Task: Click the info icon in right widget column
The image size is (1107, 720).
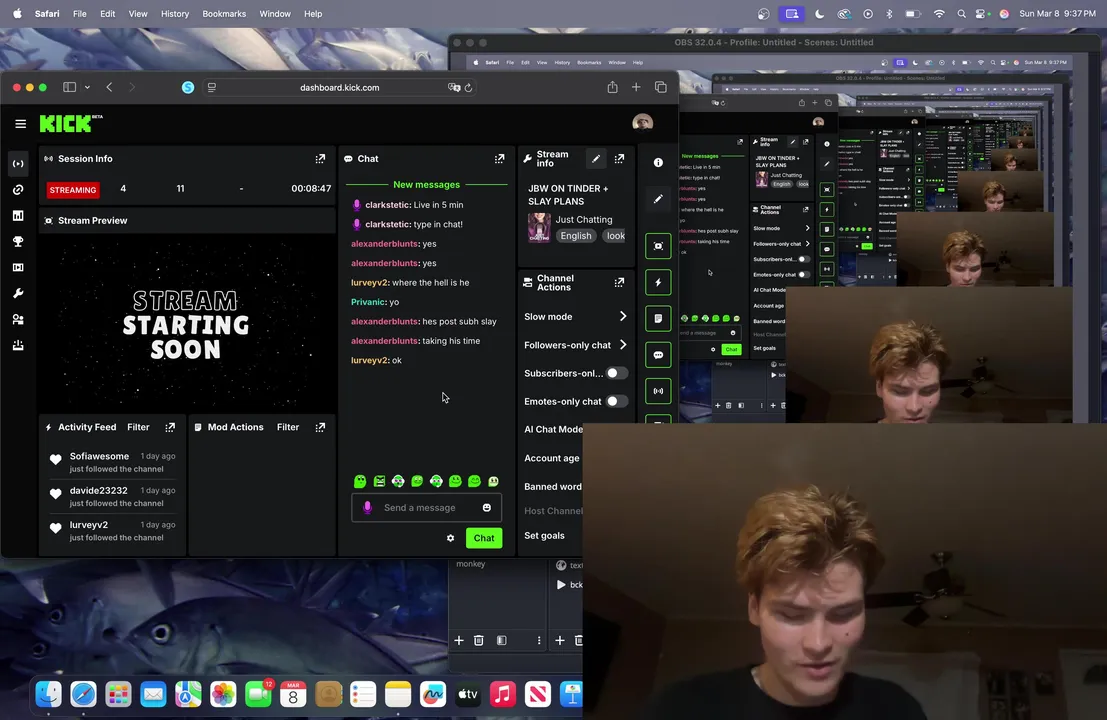Action: click(658, 162)
